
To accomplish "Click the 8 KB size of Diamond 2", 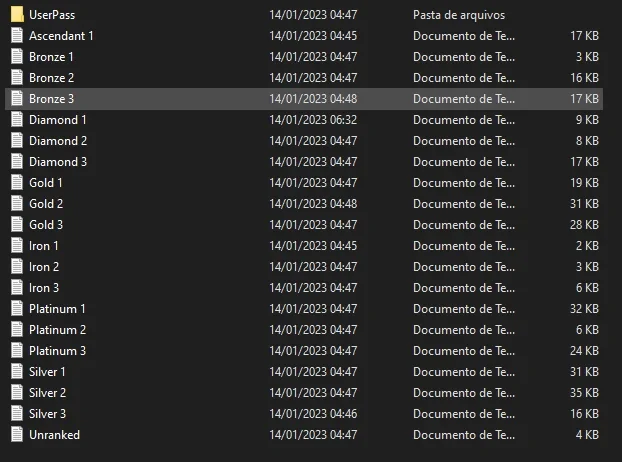I will (x=587, y=141).
